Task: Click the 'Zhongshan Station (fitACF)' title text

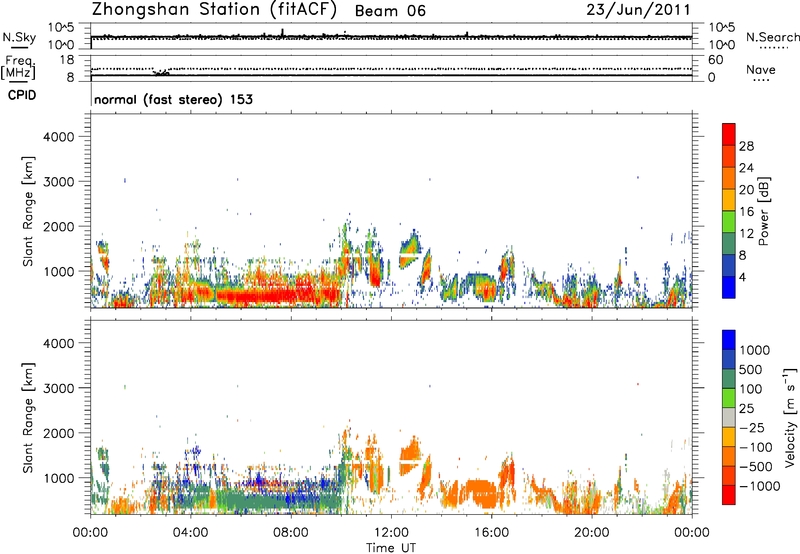Action: 214,10
